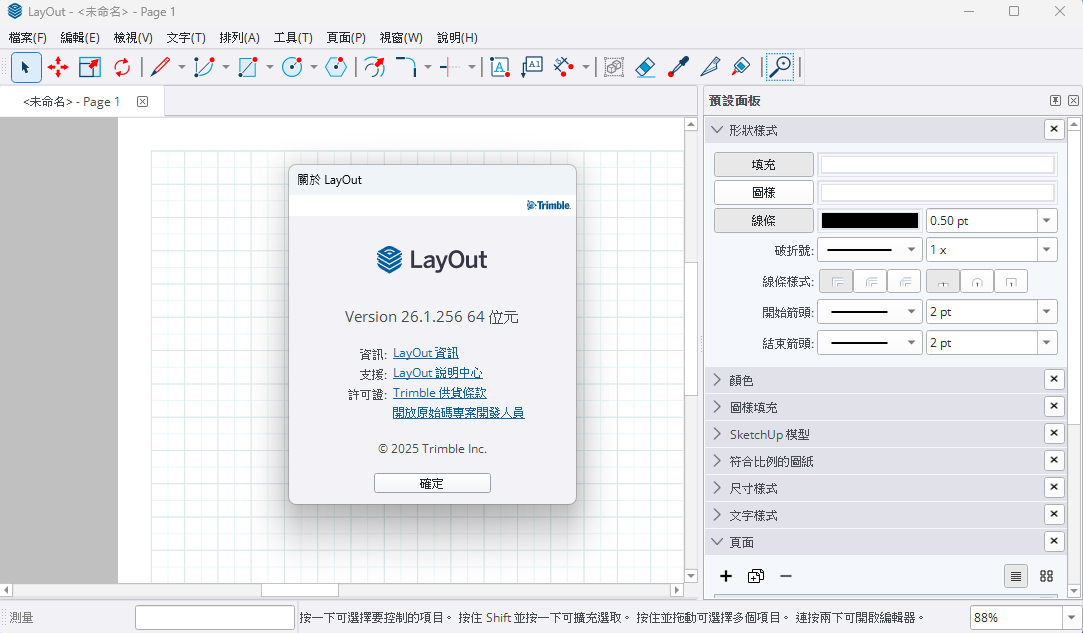Add a new page with plus icon
Screen dimensions: 1083x633
[x=726, y=576]
